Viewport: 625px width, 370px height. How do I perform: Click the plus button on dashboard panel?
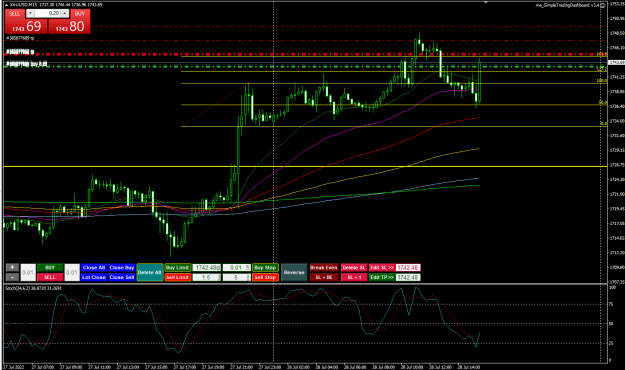coord(12,267)
